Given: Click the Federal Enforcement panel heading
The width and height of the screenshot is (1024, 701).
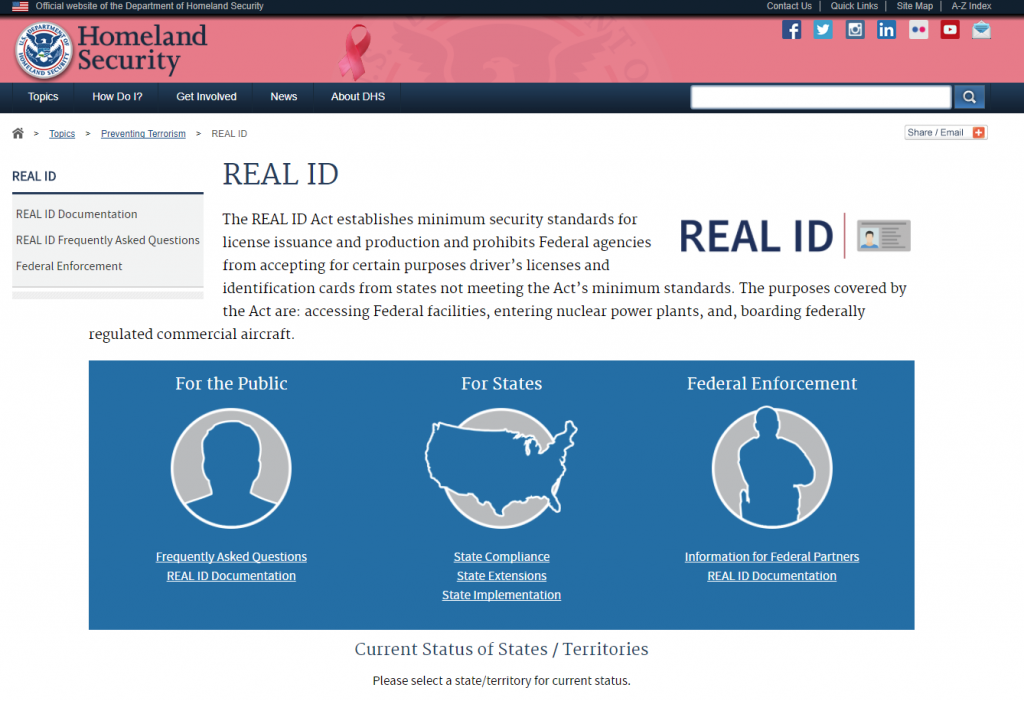Looking at the screenshot, I should pos(772,383).
